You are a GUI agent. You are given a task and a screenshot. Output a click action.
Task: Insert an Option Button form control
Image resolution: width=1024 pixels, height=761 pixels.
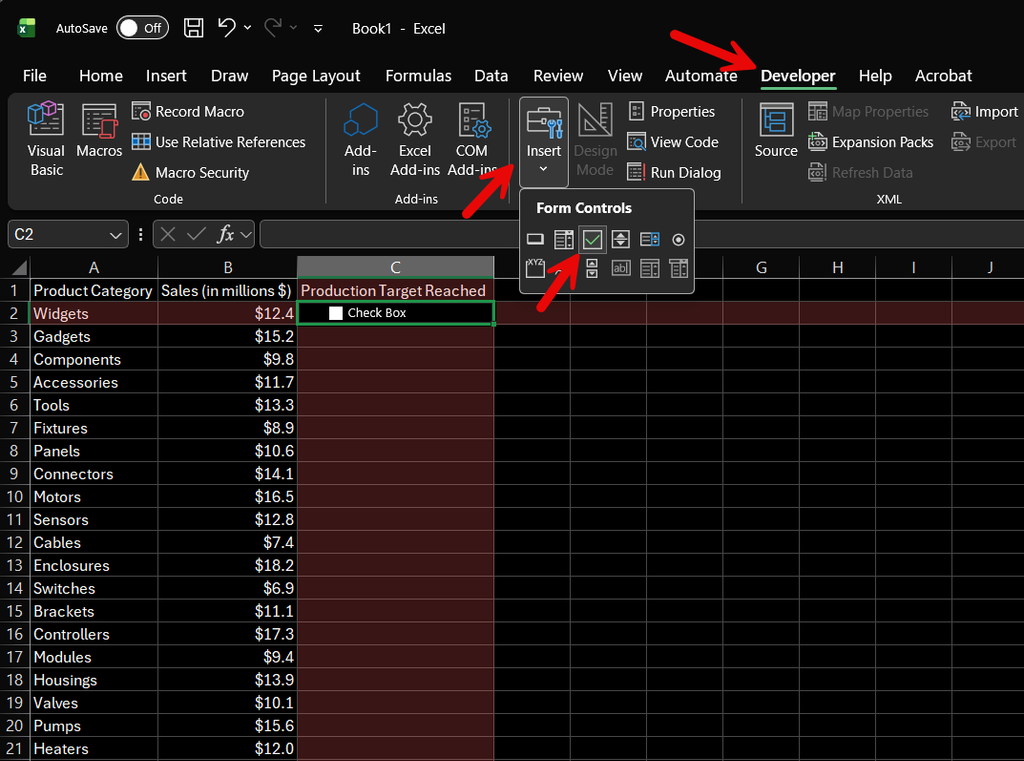point(679,240)
